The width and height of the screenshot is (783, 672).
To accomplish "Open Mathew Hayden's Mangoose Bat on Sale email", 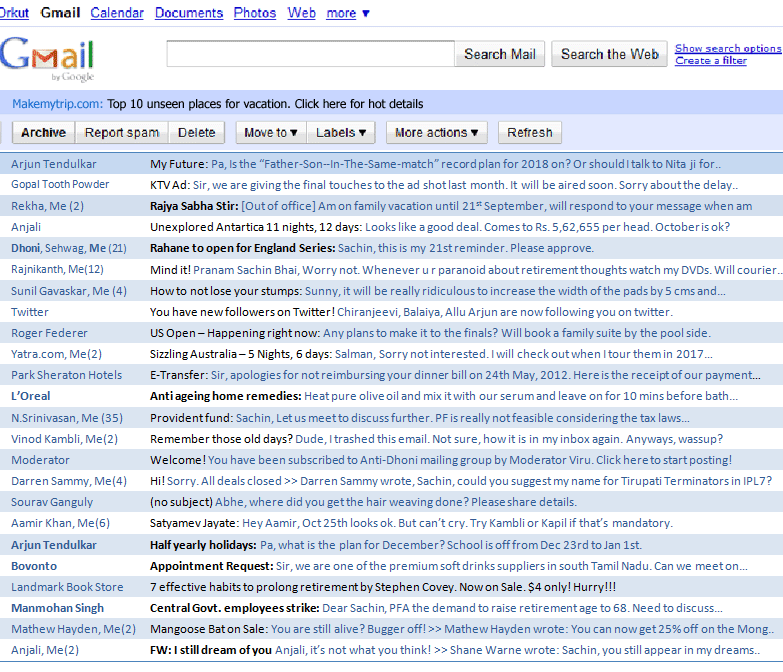I will 392,629.
